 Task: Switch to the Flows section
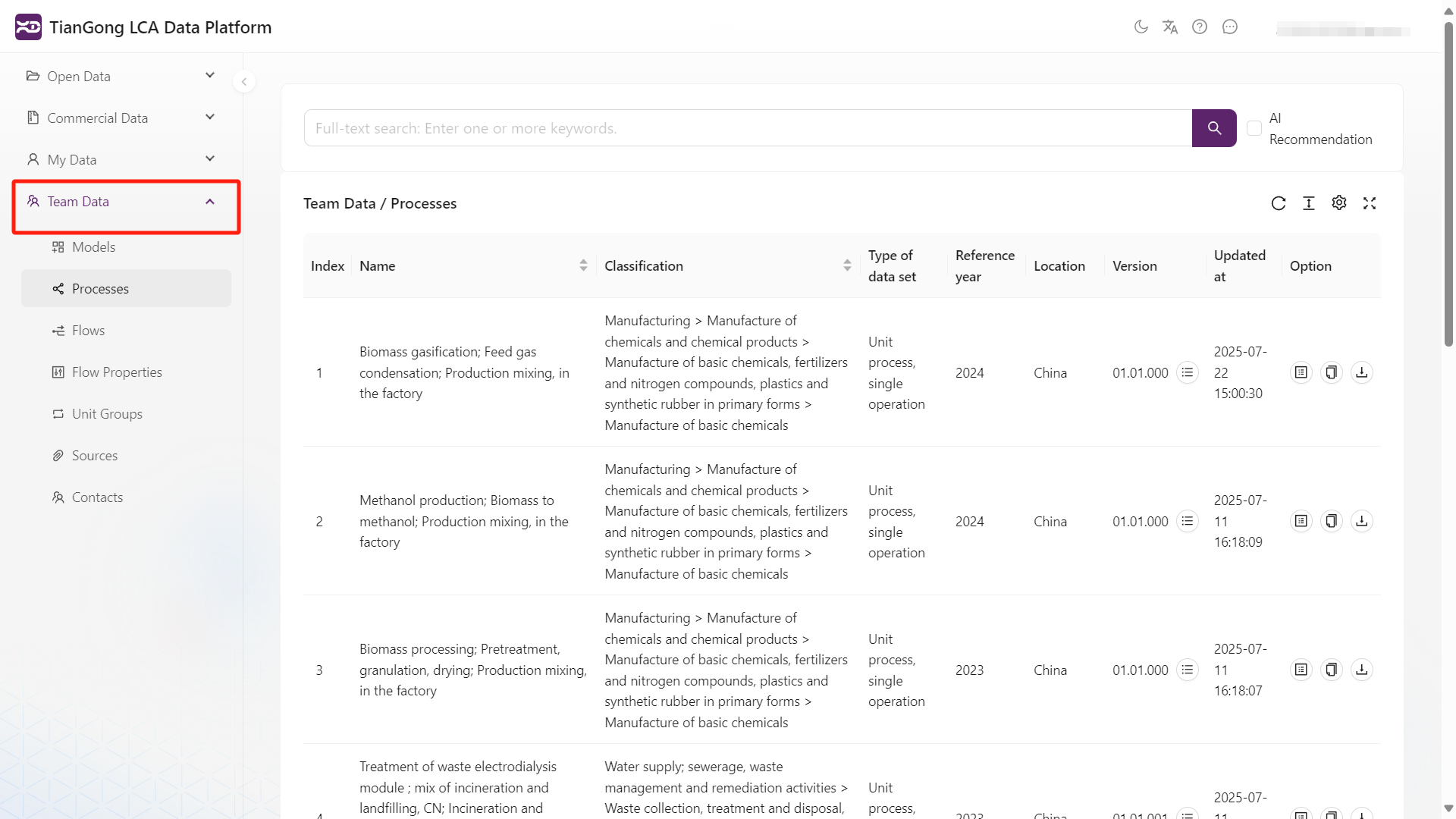click(88, 330)
